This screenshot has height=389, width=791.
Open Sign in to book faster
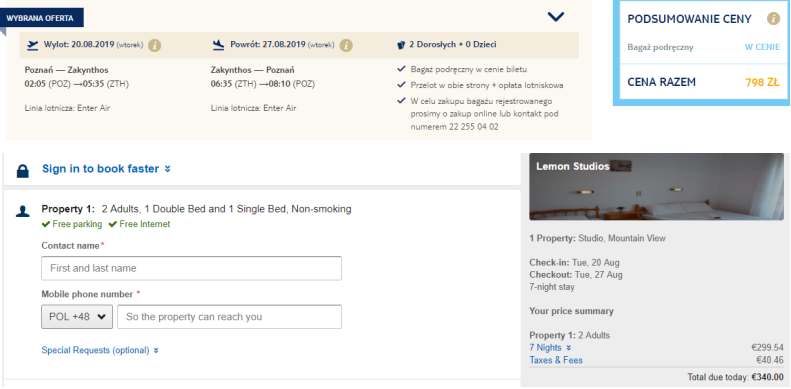pos(106,169)
